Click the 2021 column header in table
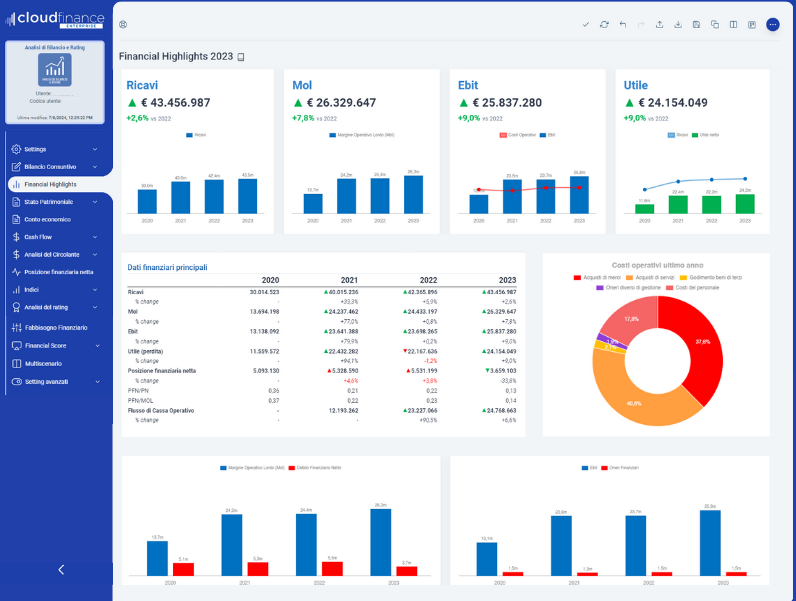Image resolution: width=796 pixels, height=601 pixels. (349, 280)
